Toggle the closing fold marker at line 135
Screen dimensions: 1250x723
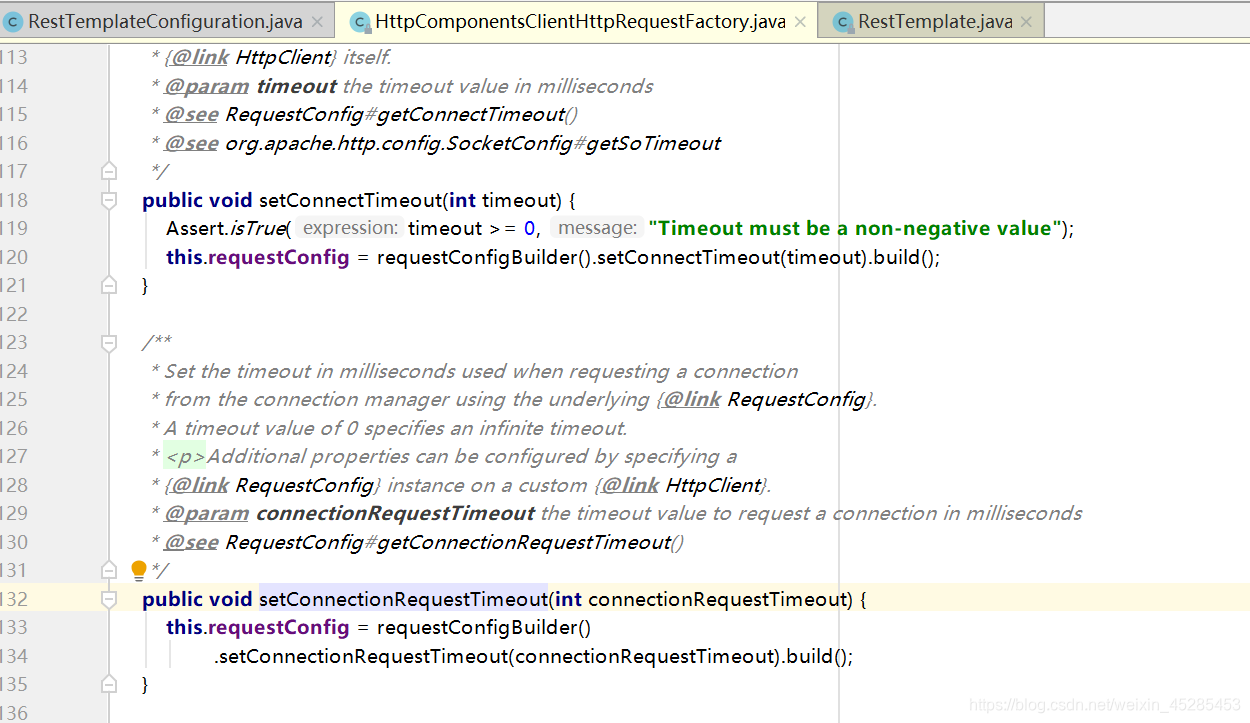point(108,684)
